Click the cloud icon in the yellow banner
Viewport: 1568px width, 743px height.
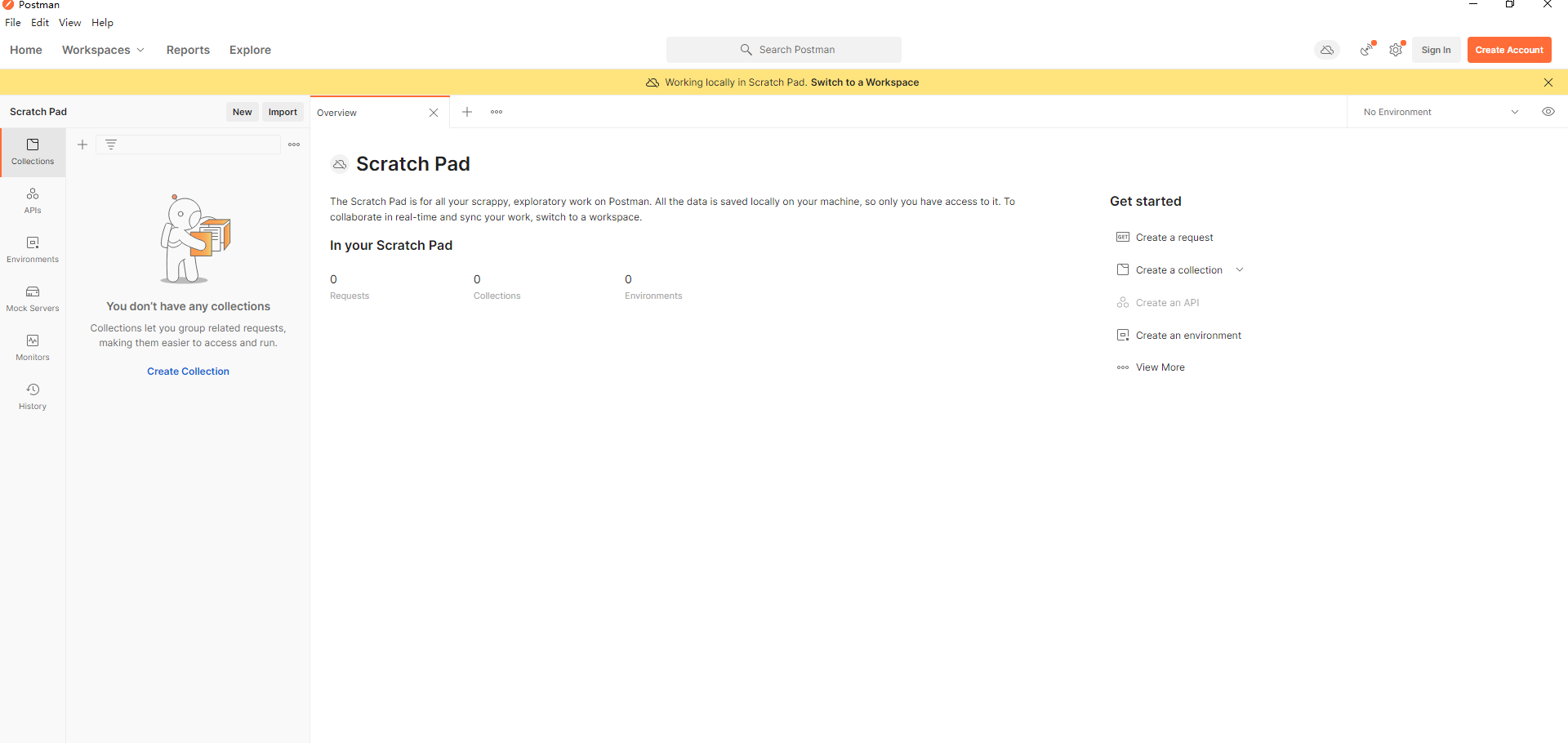tap(653, 82)
